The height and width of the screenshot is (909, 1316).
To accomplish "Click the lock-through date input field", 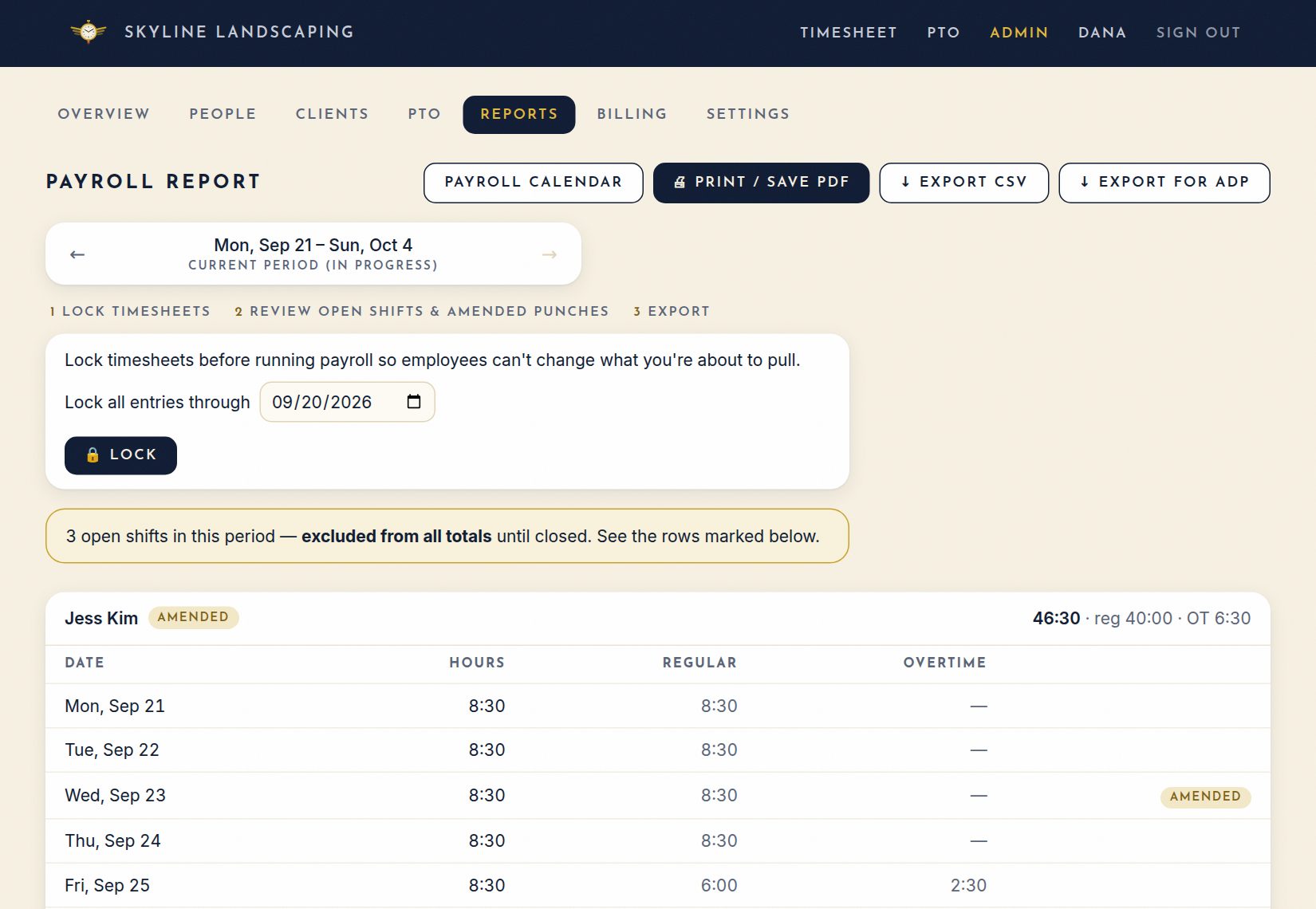I will pyautogui.click(x=348, y=402).
